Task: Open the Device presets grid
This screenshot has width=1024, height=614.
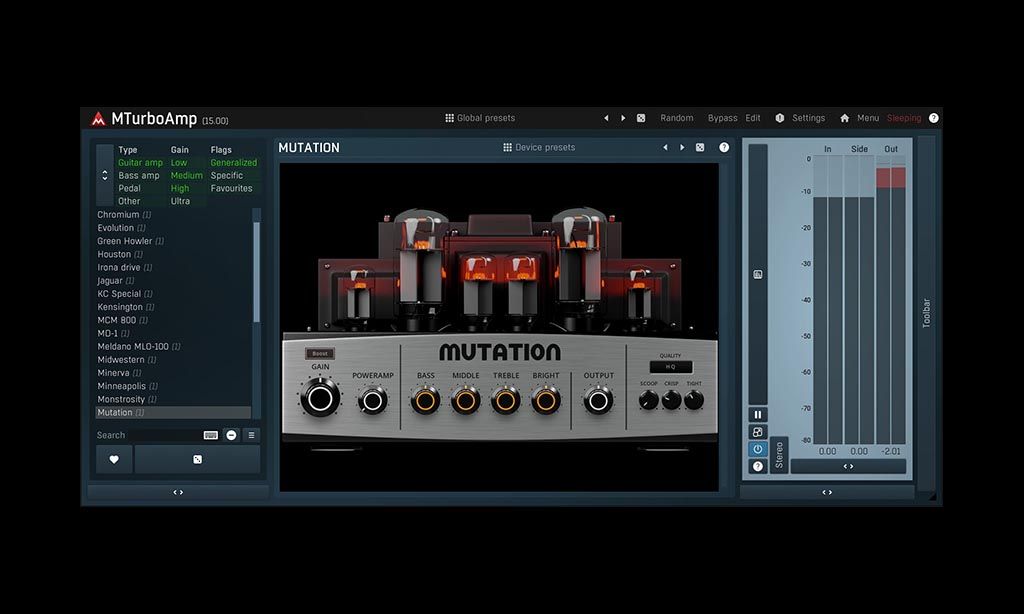Action: point(539,148)
